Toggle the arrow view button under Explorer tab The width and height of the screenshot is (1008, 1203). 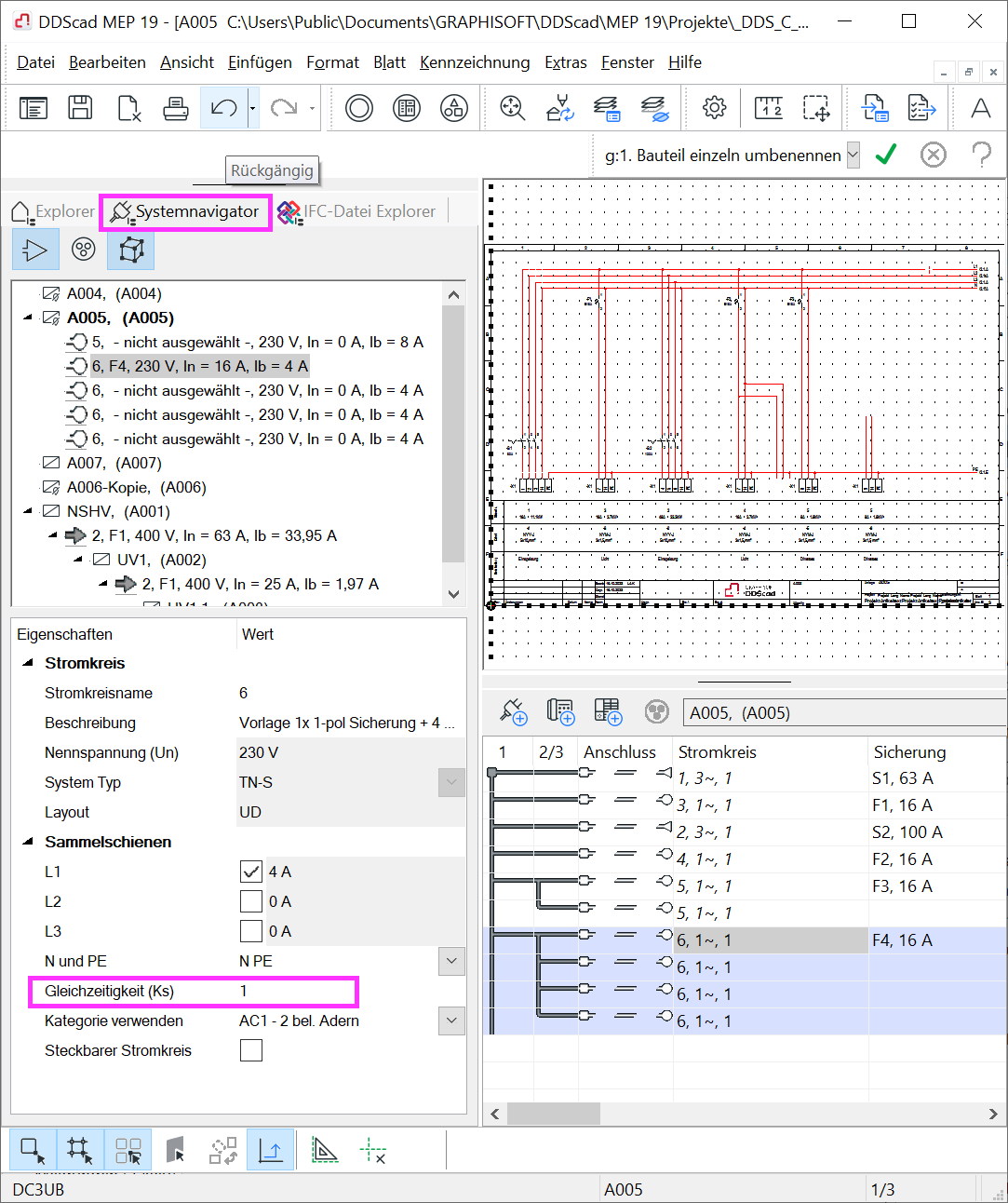tap(35, 250)
